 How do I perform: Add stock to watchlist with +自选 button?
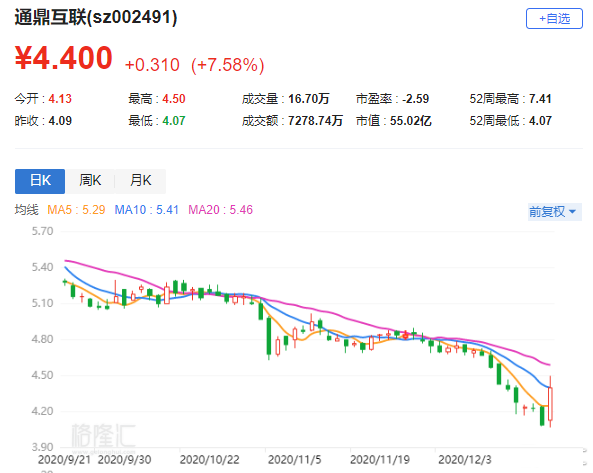point(554,18)
